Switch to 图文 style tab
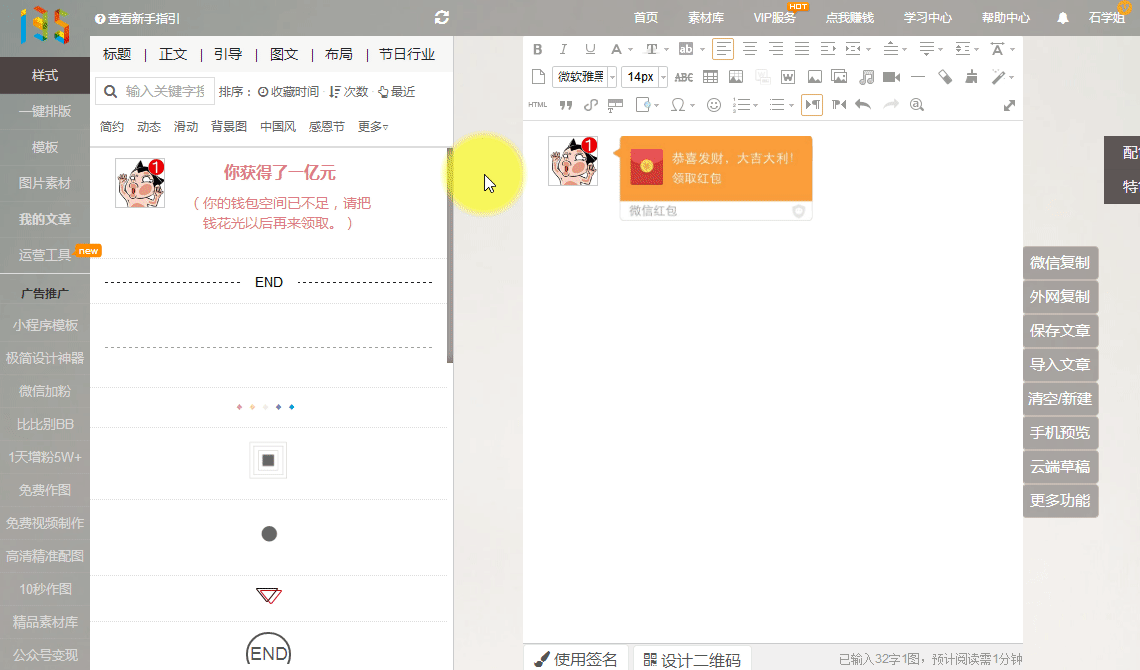This screenshot has width=1140, height=670. coord(284,55)
